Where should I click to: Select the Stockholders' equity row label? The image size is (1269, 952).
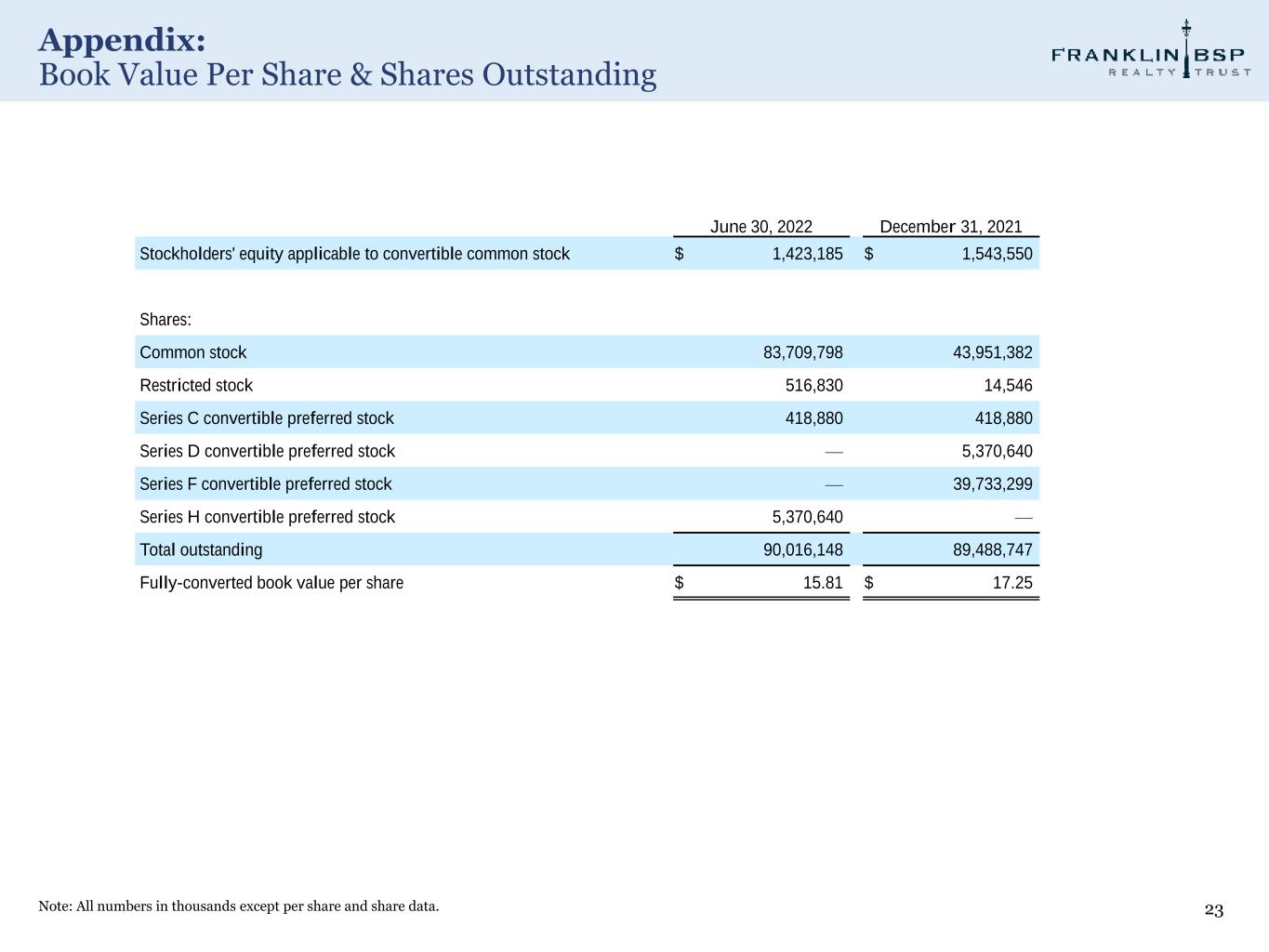[x=354, y=254]
